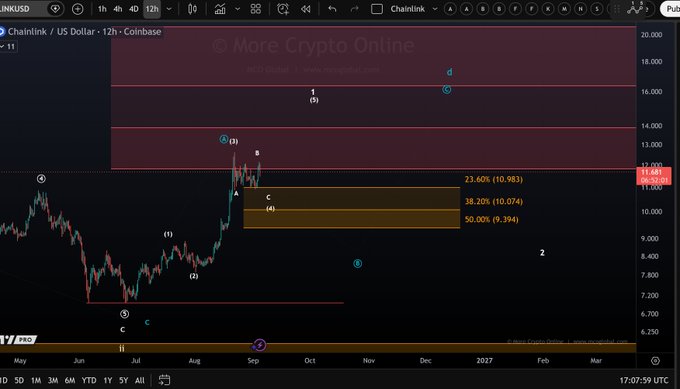Collapse the indicator legend showing 11

pos(8,46)
